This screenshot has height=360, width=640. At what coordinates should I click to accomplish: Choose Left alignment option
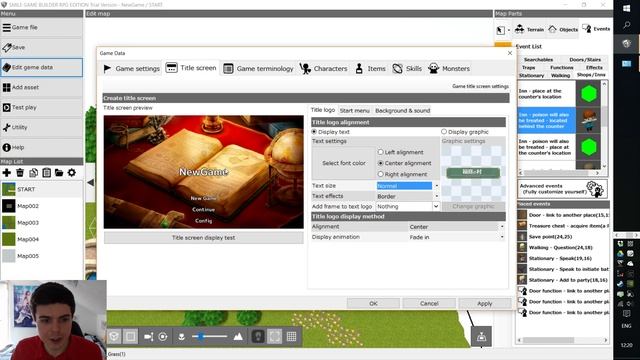click(x=380, y=152)
